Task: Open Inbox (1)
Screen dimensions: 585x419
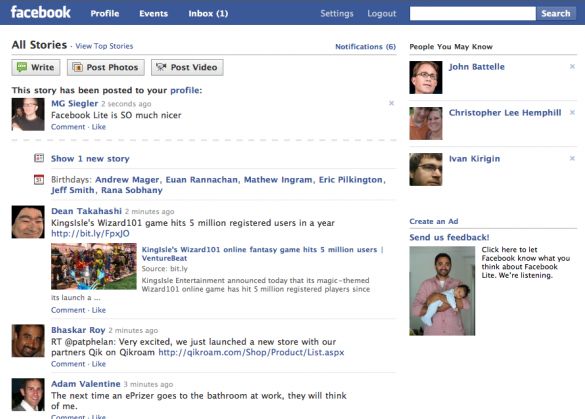Action: [208, 13]
